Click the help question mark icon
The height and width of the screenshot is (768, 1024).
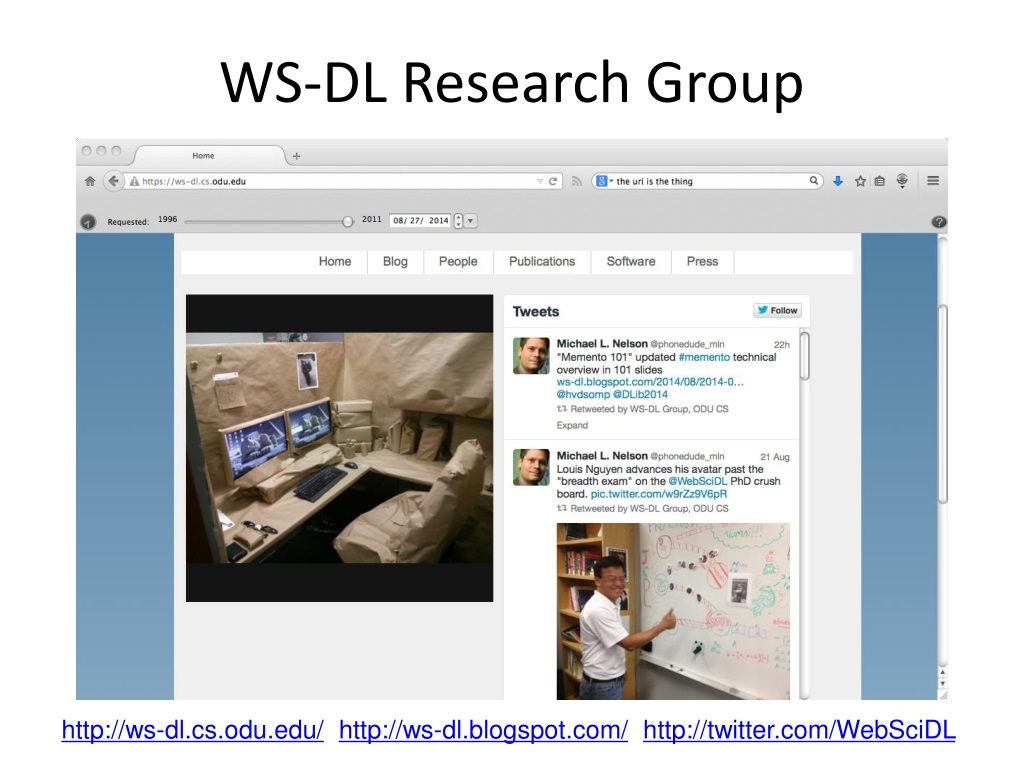[x=938, y=222]
